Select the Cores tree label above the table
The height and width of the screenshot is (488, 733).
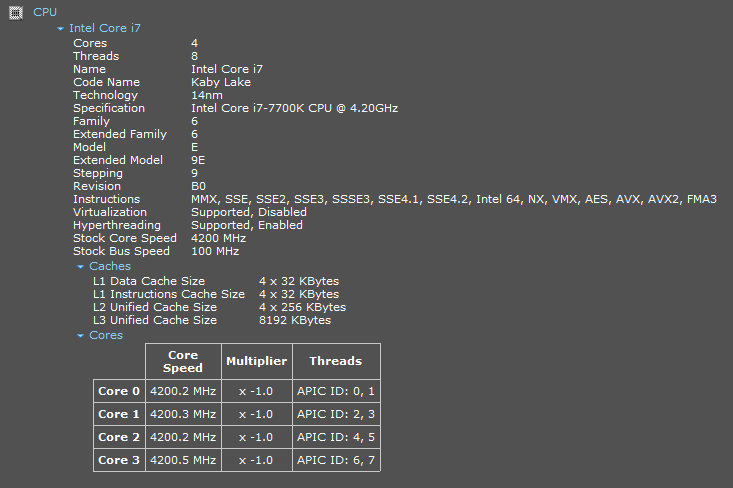(106, 336)
